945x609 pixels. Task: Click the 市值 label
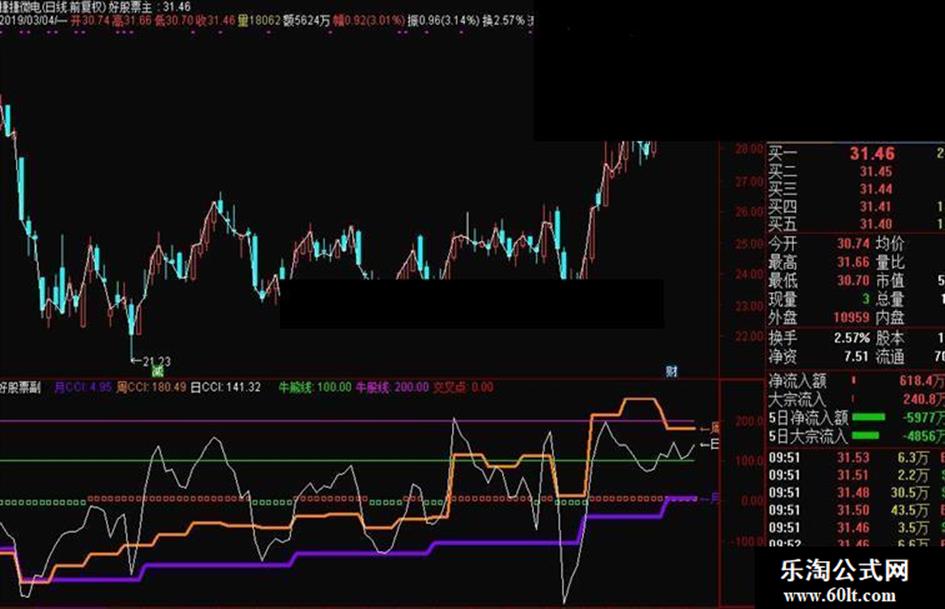point(890,280)
